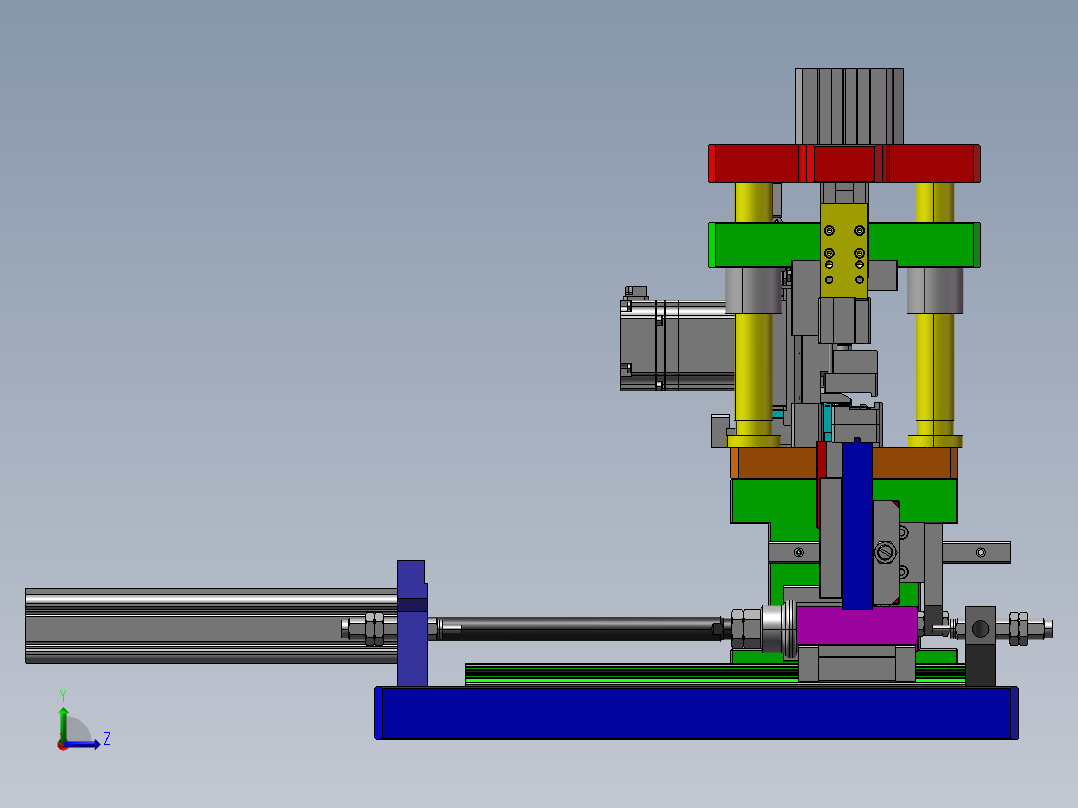Click the black piston rod
The height and width of the screenshot is (808, 1078).
pos(580,627)
